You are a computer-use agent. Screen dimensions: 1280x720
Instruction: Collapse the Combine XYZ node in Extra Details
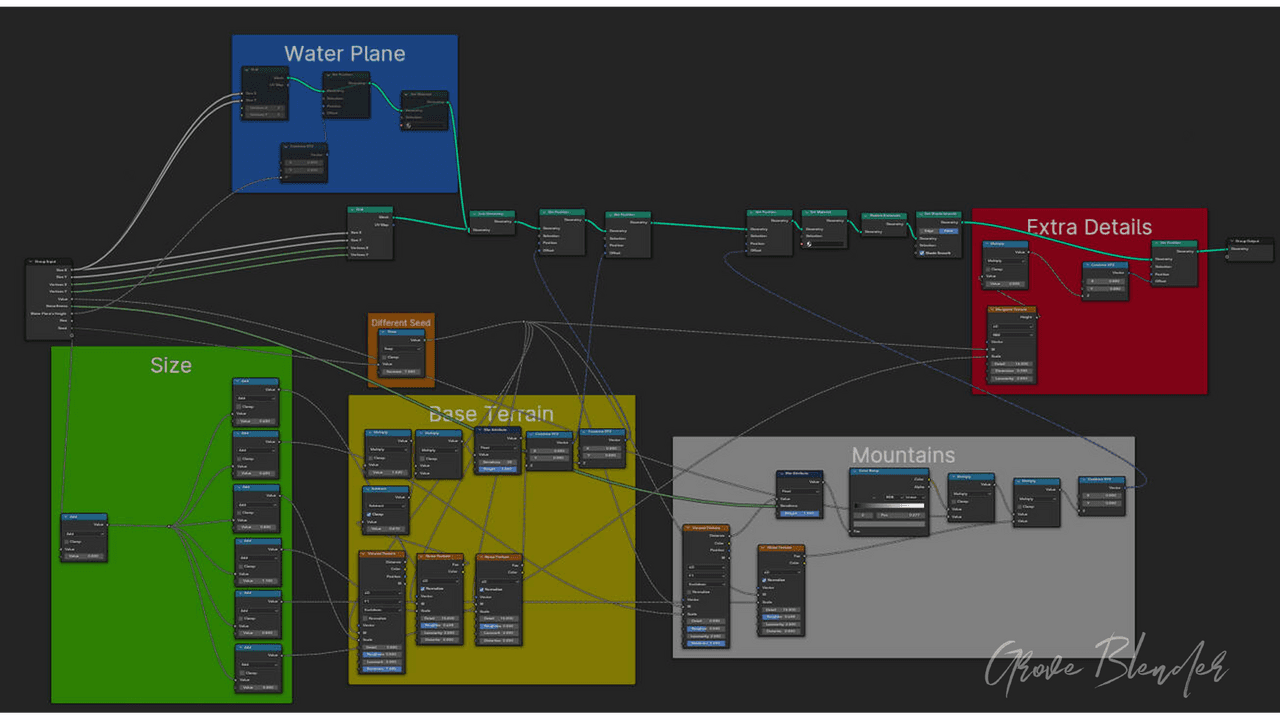tap(1087, 265)
